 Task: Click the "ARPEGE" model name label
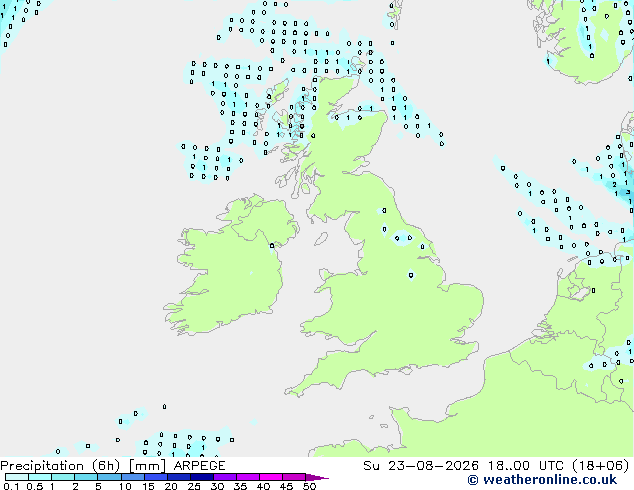tap(199, 466)
